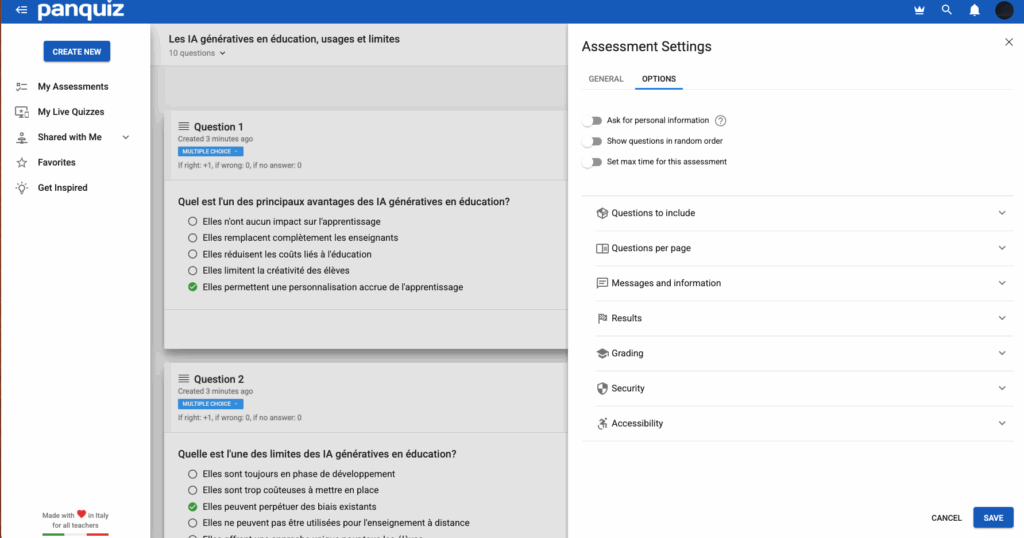1024x538 pixels.
Task: Click the Create New button
Action: pyautogui.click(x=77, y=51)
